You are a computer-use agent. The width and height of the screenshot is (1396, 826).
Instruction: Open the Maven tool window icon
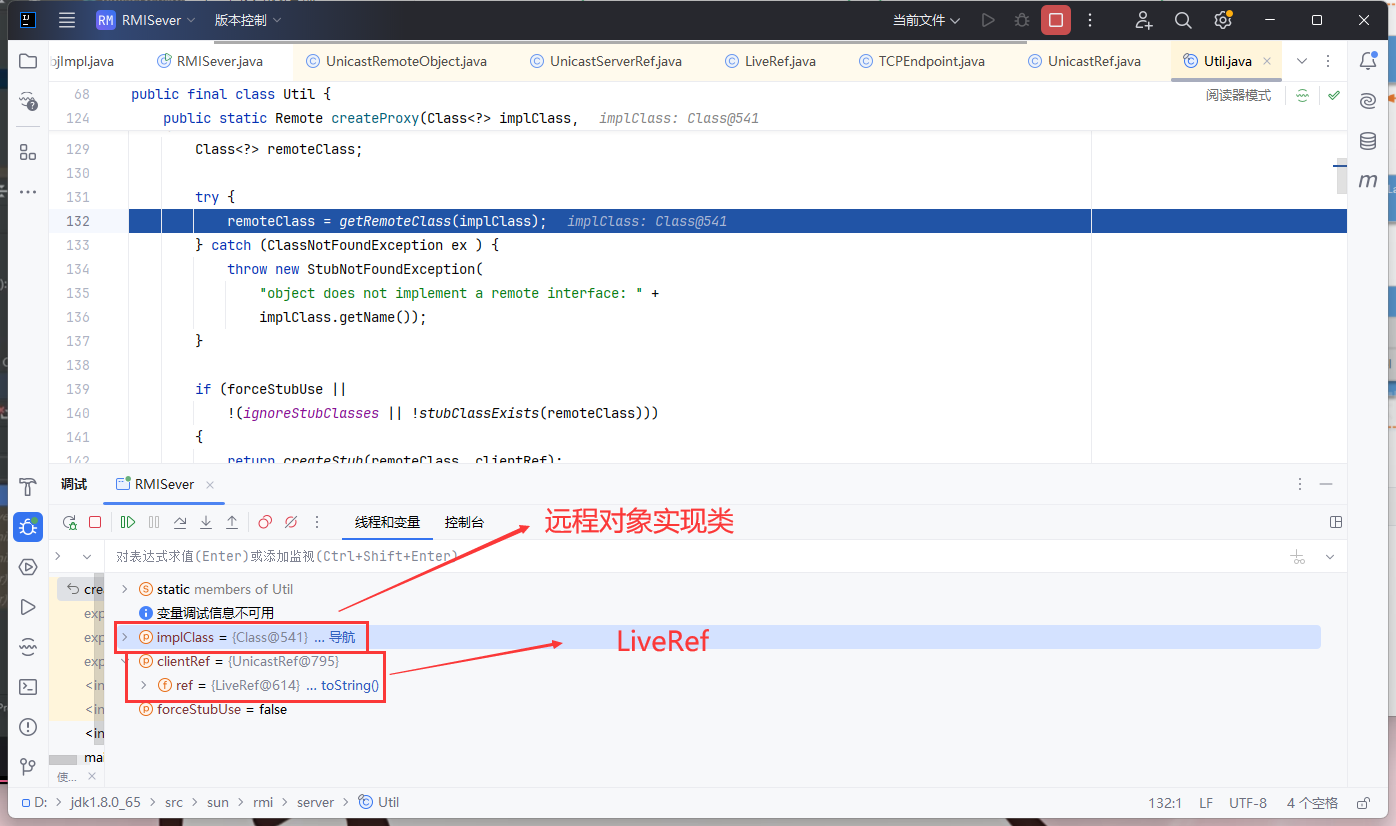pyautogui.click(x=1367, y=181)
